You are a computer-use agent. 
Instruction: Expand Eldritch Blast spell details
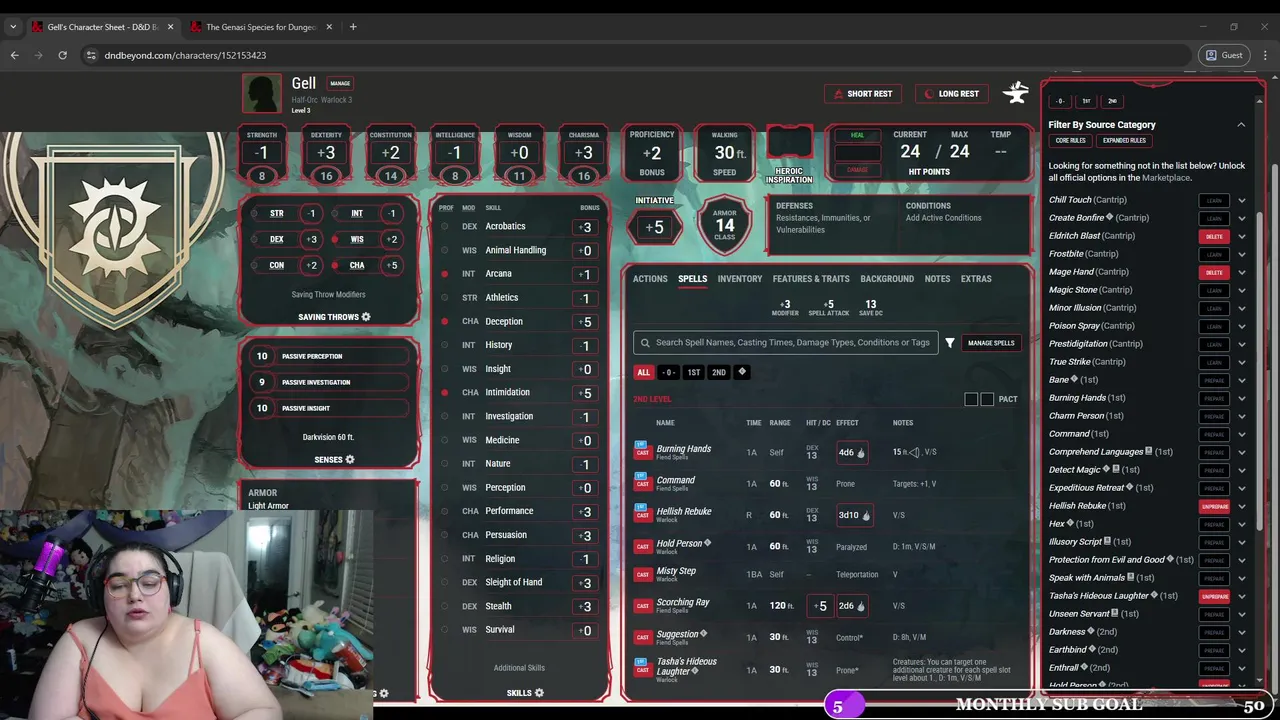1241,236
